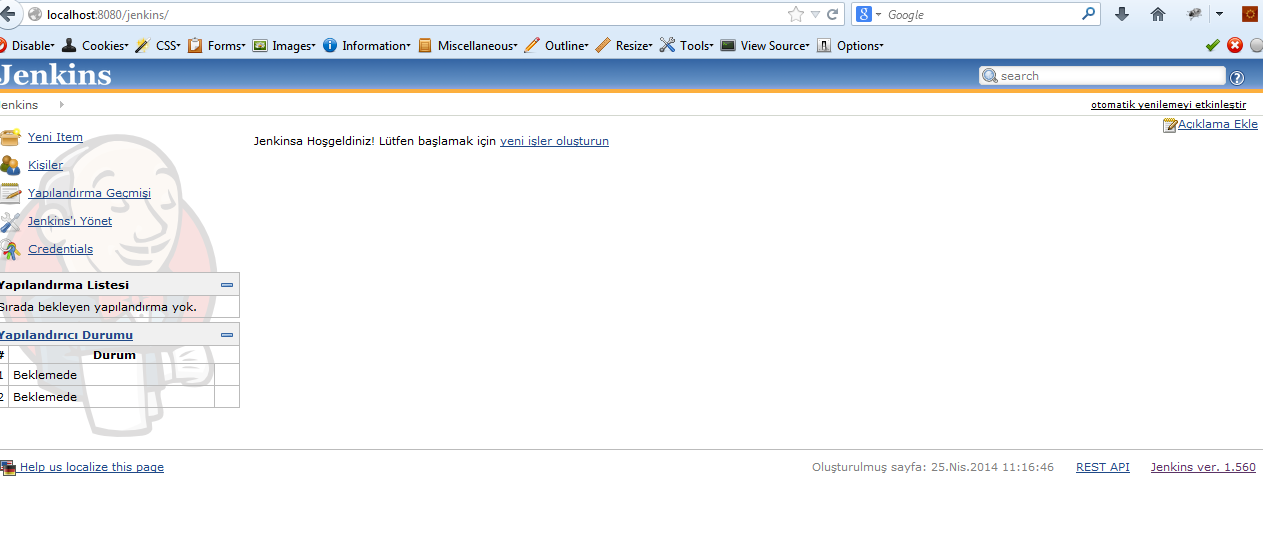Open the URL history dropdown arrow

point(815,14)
